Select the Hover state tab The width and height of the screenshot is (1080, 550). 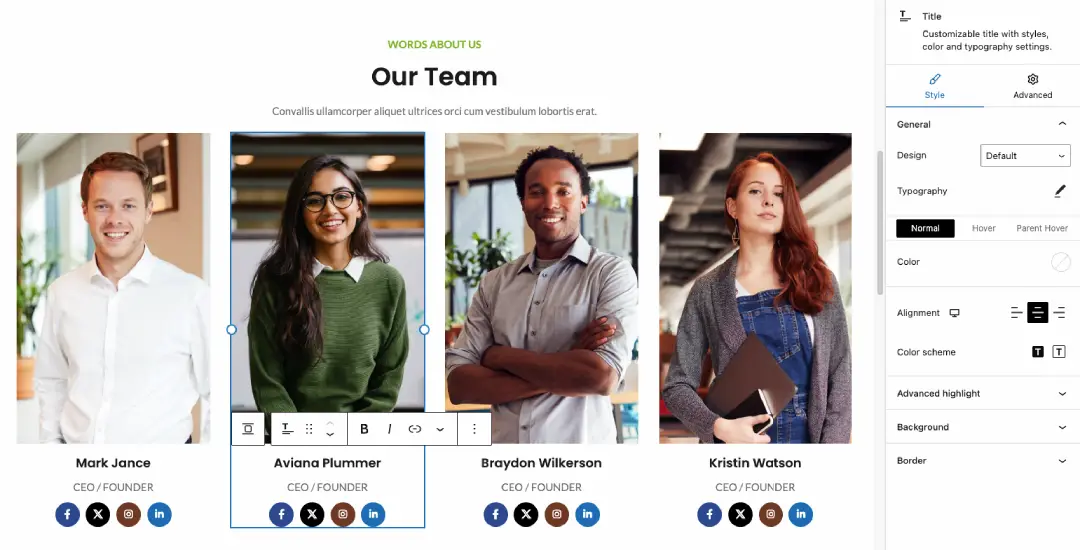coord(984,229)
